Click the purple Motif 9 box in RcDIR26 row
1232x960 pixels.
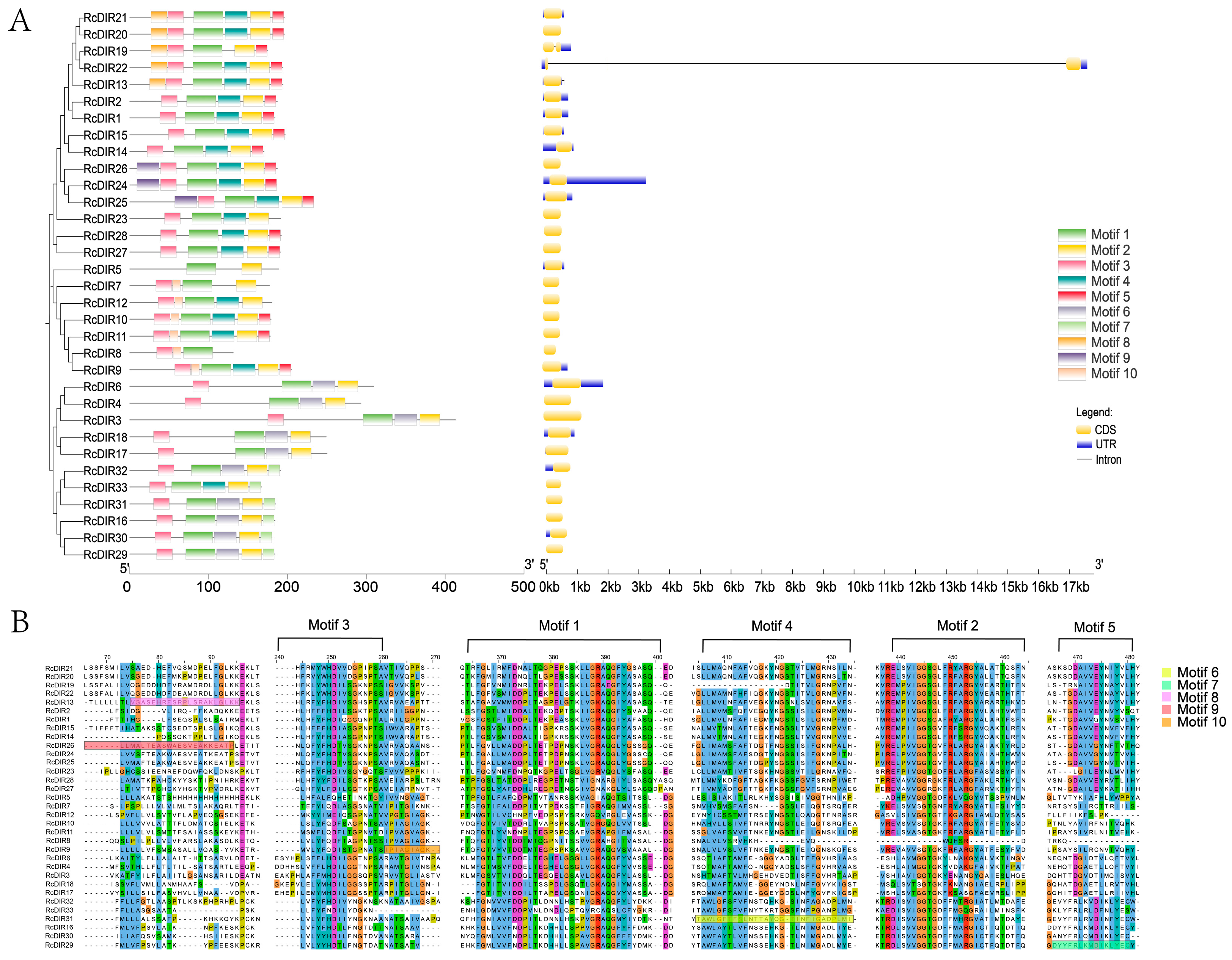[148, 168]
